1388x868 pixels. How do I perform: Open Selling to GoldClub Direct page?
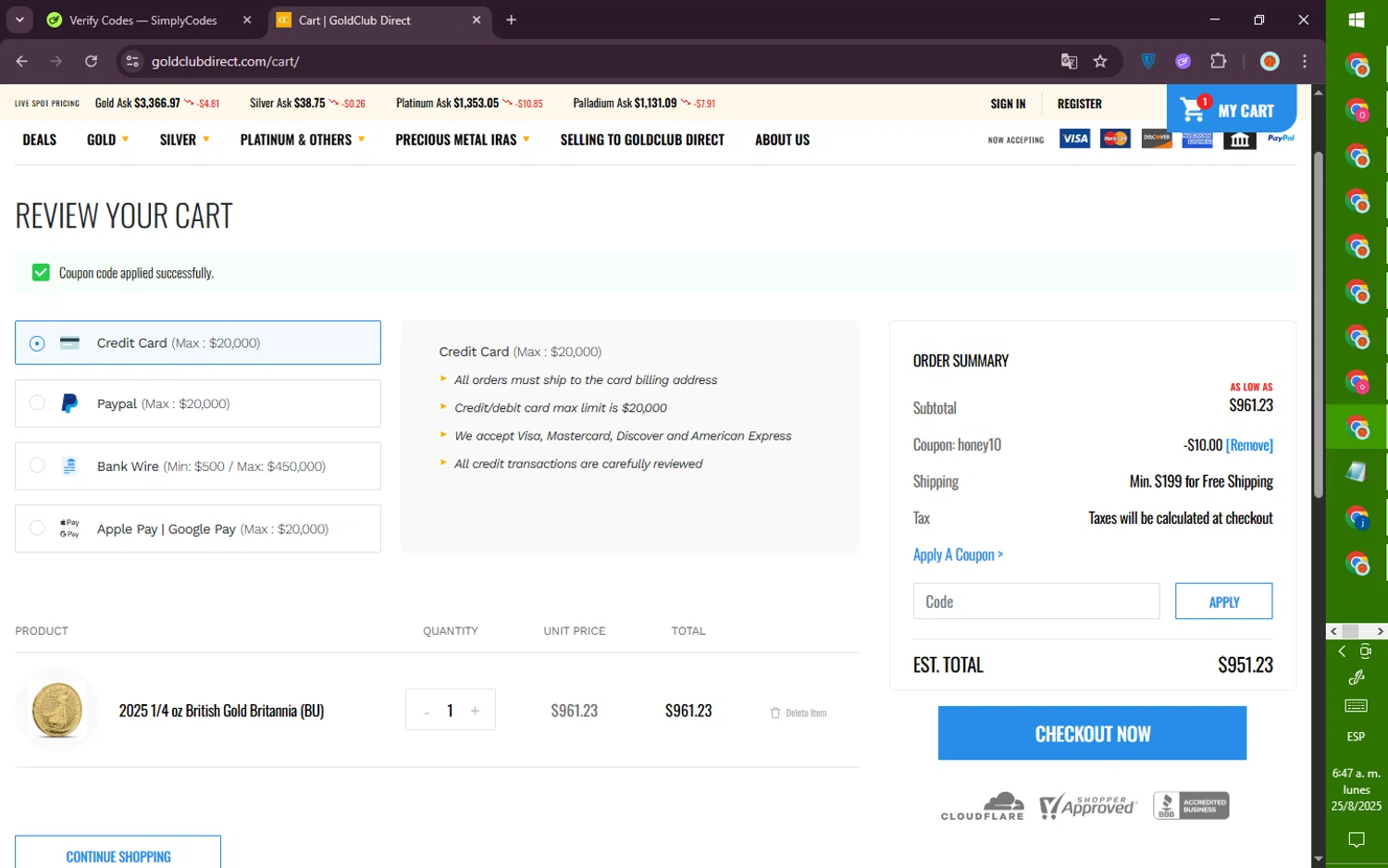(x=642, y=140)
